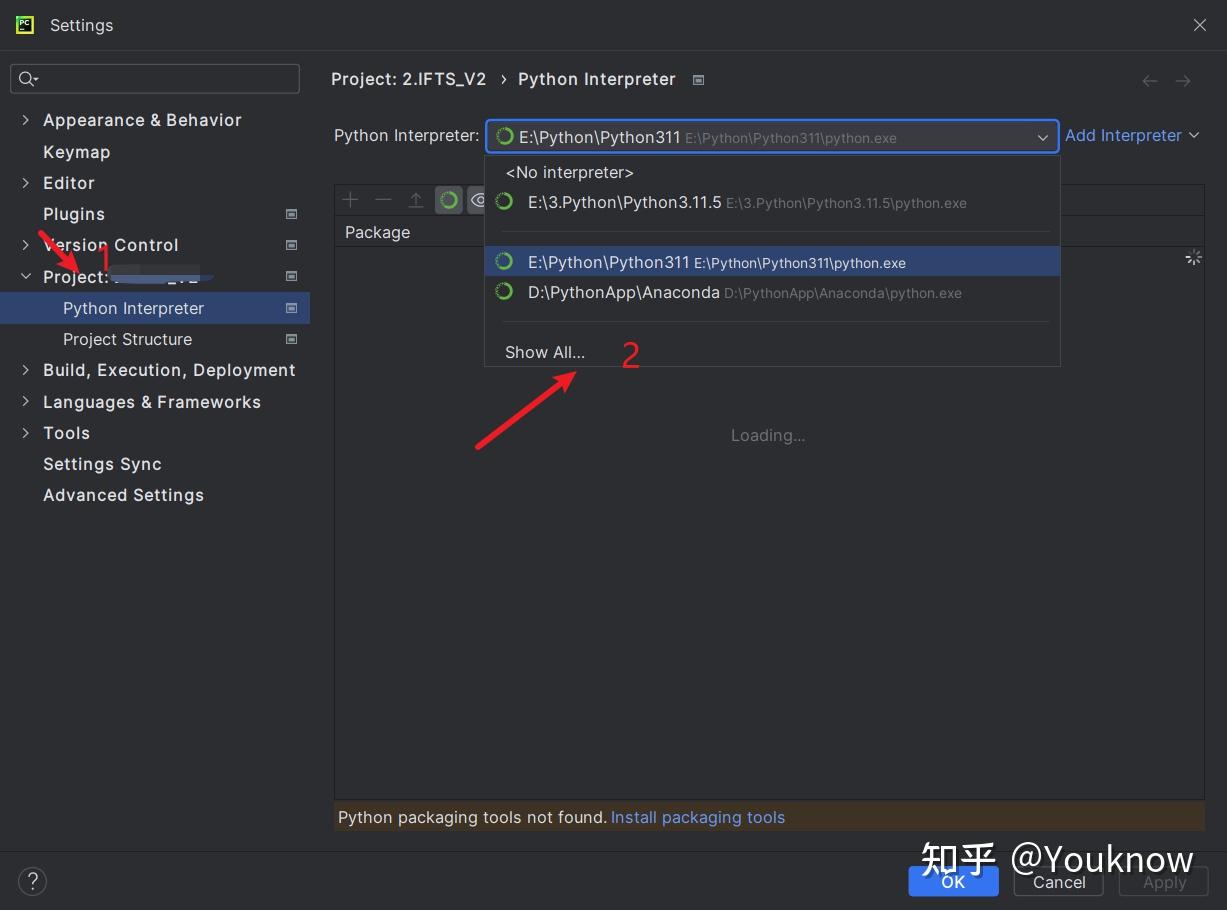Collapse the Python Interpreter combo box
The height and width of the screenshot is (910, 1227).
click(1042, 138)
